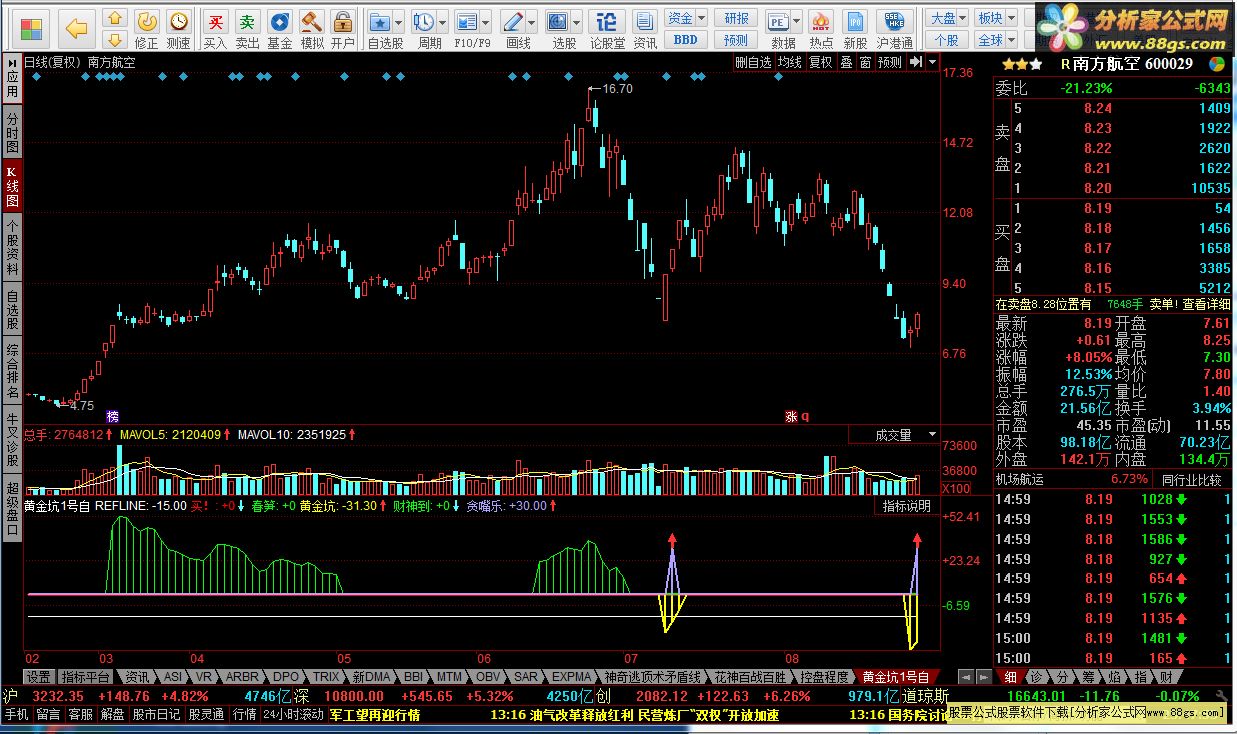
Task: Open the 修正 (correction) tool
Action: [146, 29]
